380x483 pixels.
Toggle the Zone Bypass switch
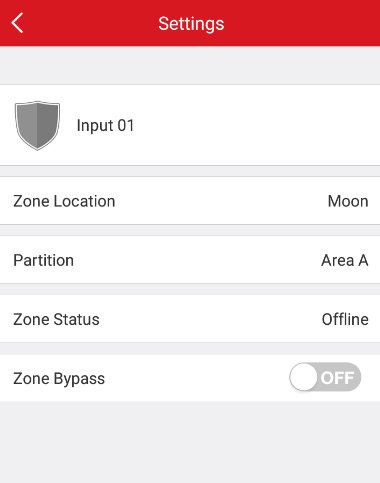tap(325, 377)
